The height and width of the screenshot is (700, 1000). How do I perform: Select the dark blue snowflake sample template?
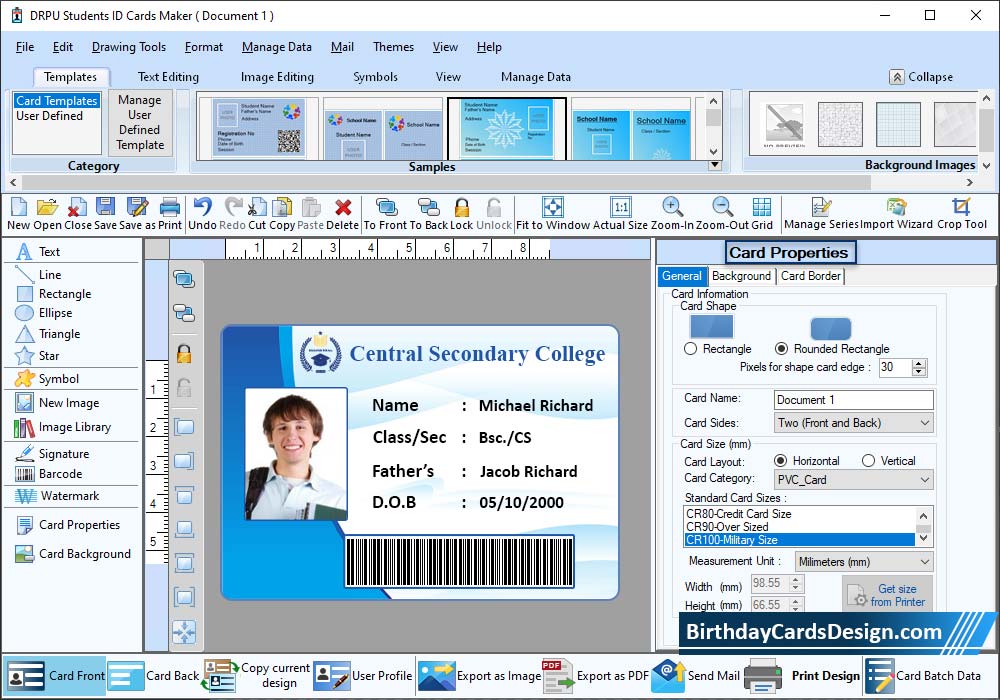507,128
